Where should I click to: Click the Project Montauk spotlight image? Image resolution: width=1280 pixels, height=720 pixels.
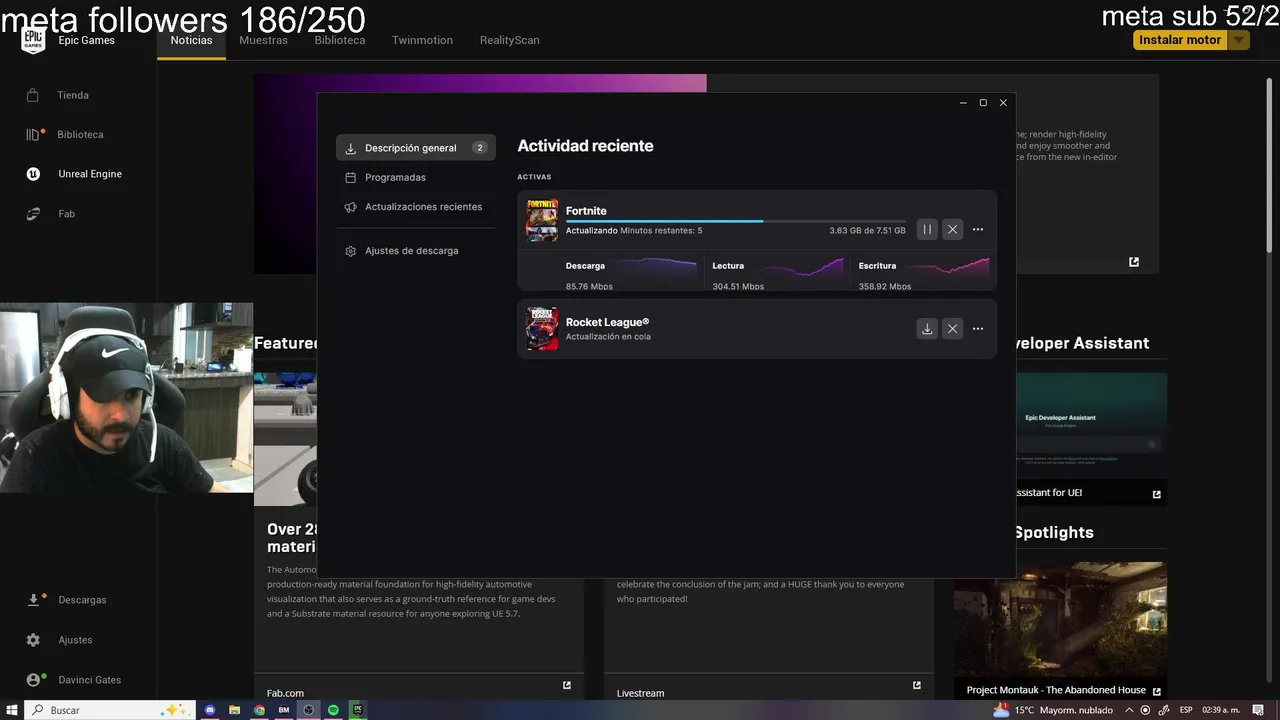pyautogui.click(x=1060, y=620)
